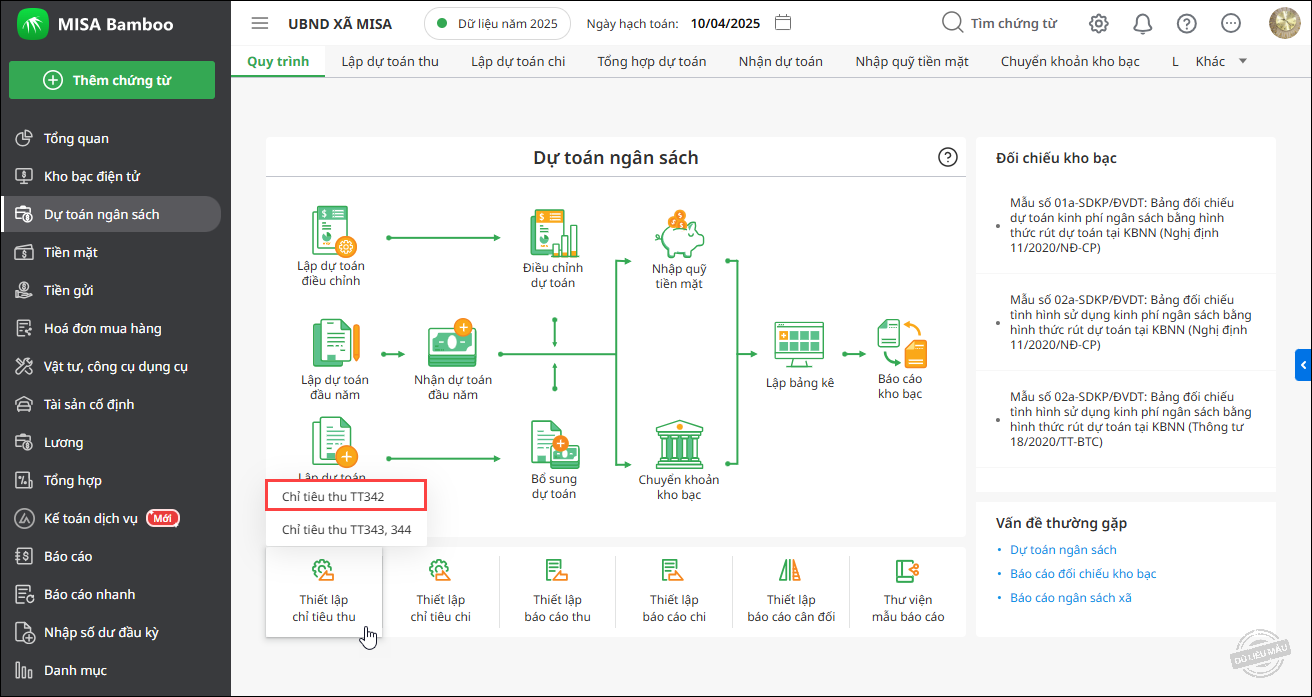
Task: Open help question mark in header
Action: tap(1187, 24)
